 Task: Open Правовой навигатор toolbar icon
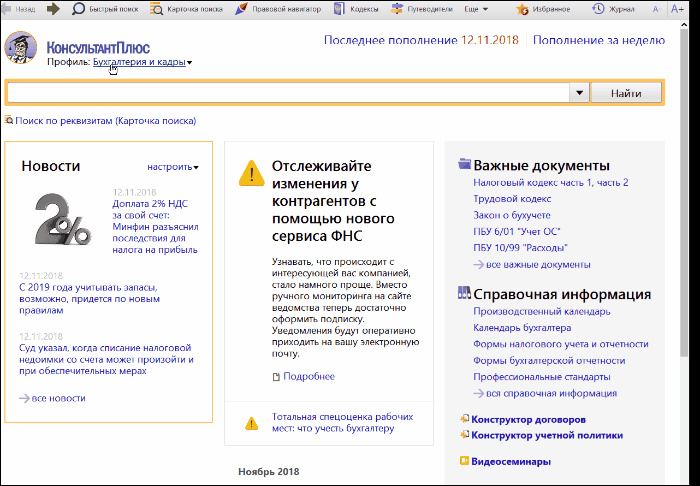pyautogui.click(x=241, y=8)
